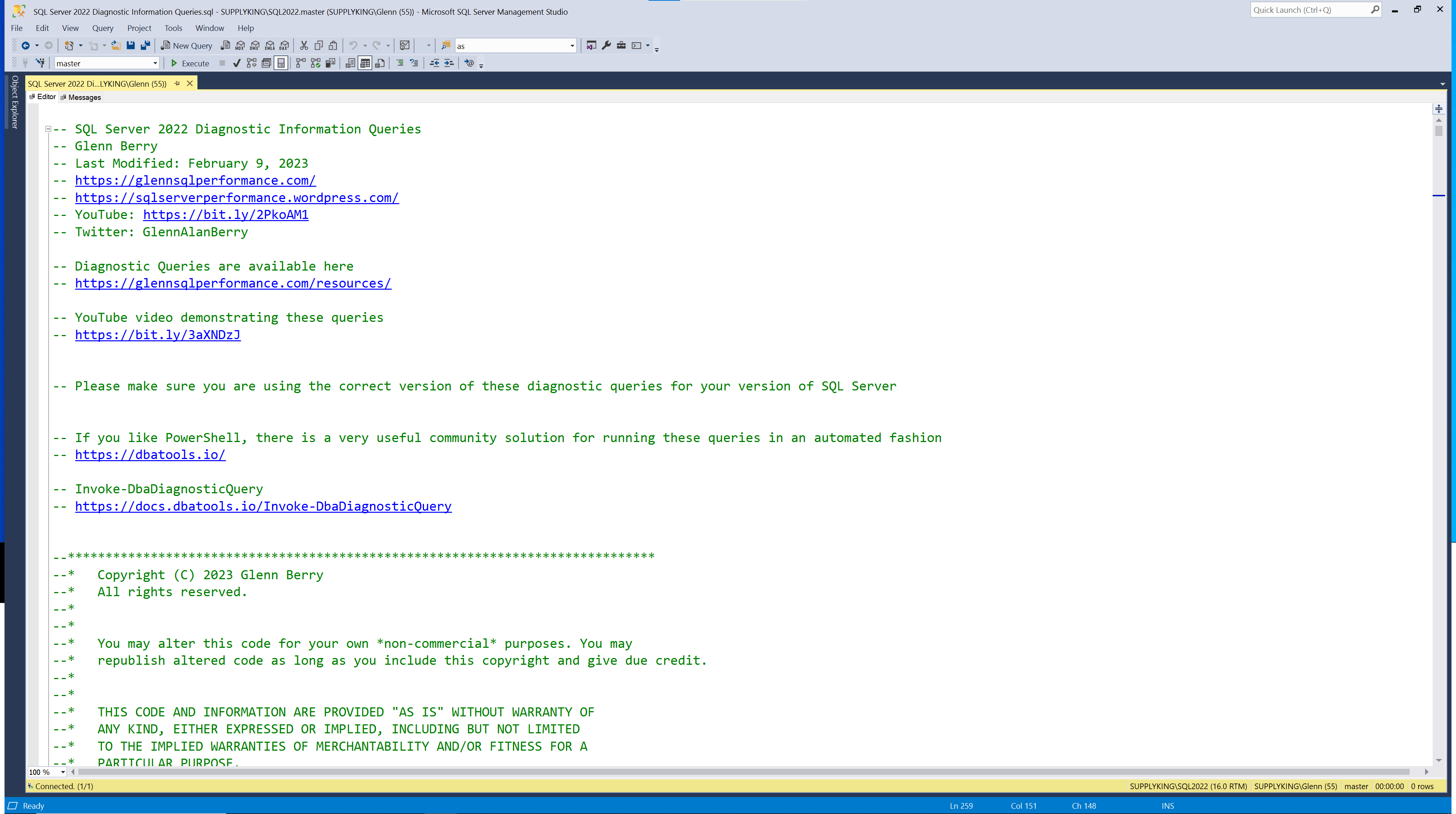
Task: Open the docs.dbatools.io Invoke-DbaDiagnosticQuery link
Action: [x=263, y=506]
